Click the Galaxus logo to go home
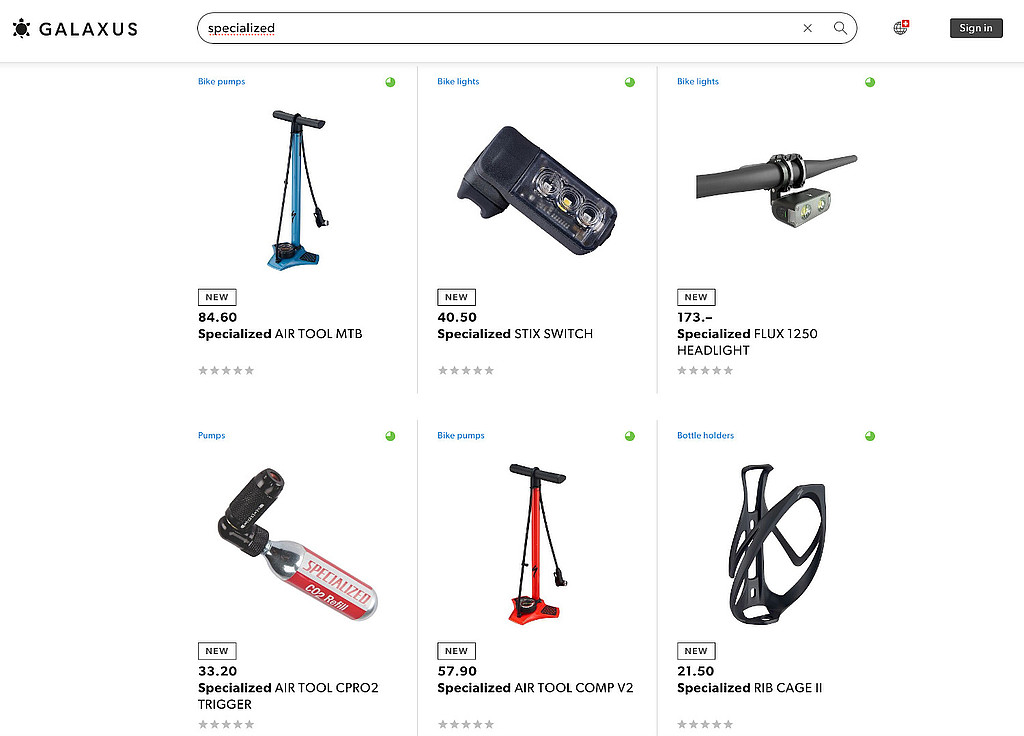 tap(75, 29)
